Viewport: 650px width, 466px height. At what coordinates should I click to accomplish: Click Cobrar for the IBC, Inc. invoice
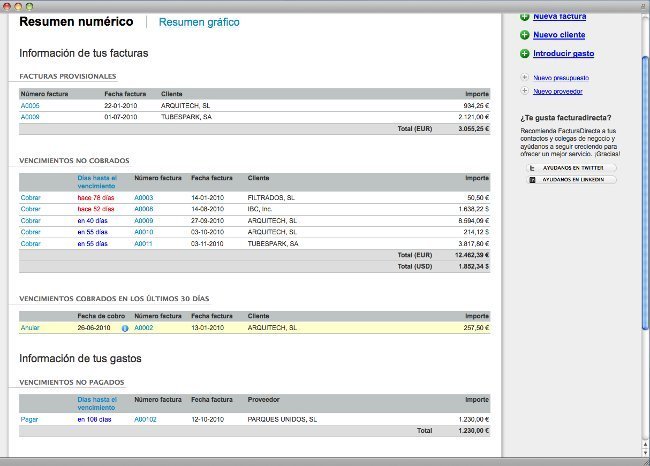pyautogui.click(x=31, y=209)
